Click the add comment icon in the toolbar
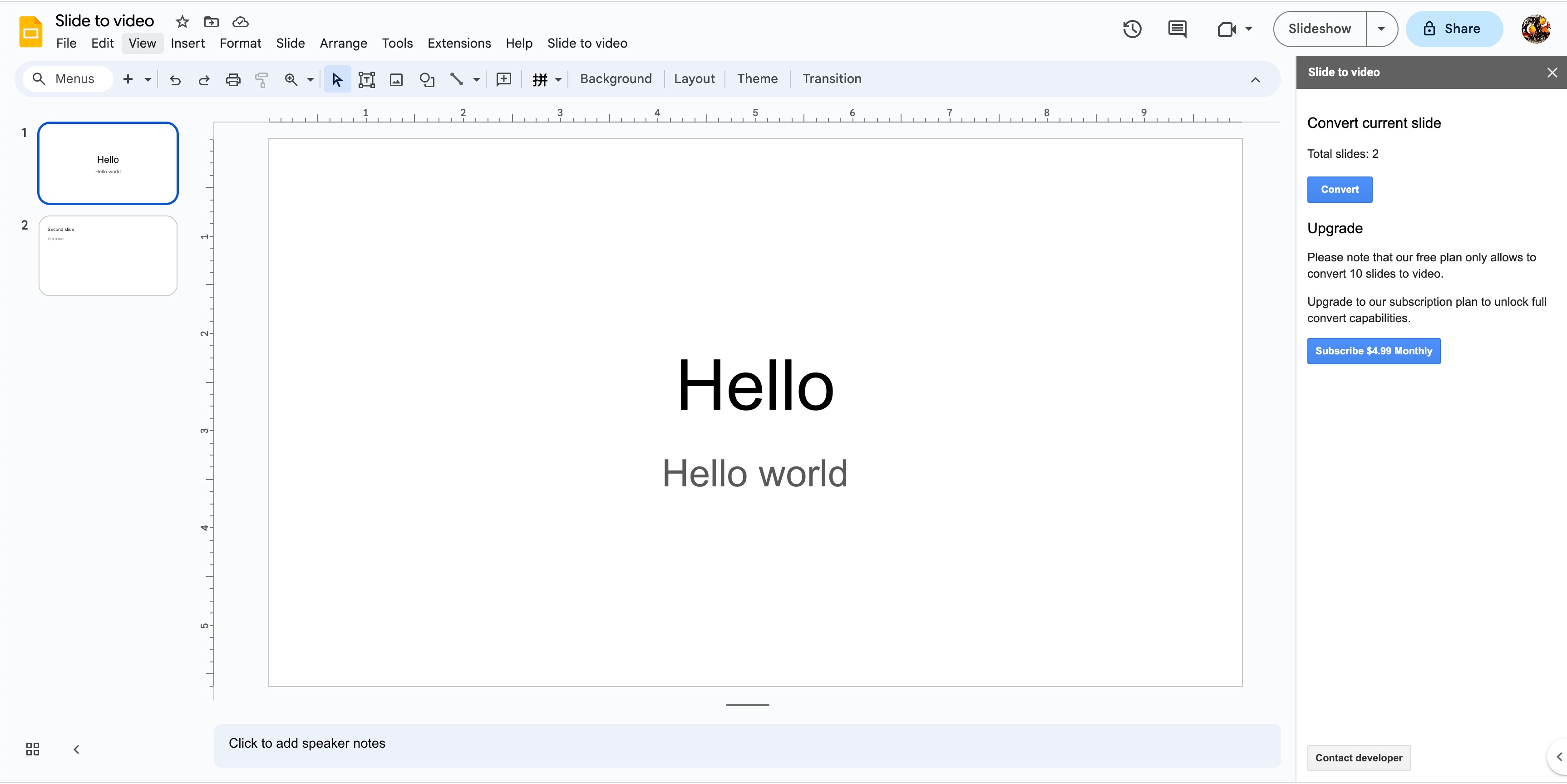The width and height of the screenshot is (1567, 784). (504, 79)
